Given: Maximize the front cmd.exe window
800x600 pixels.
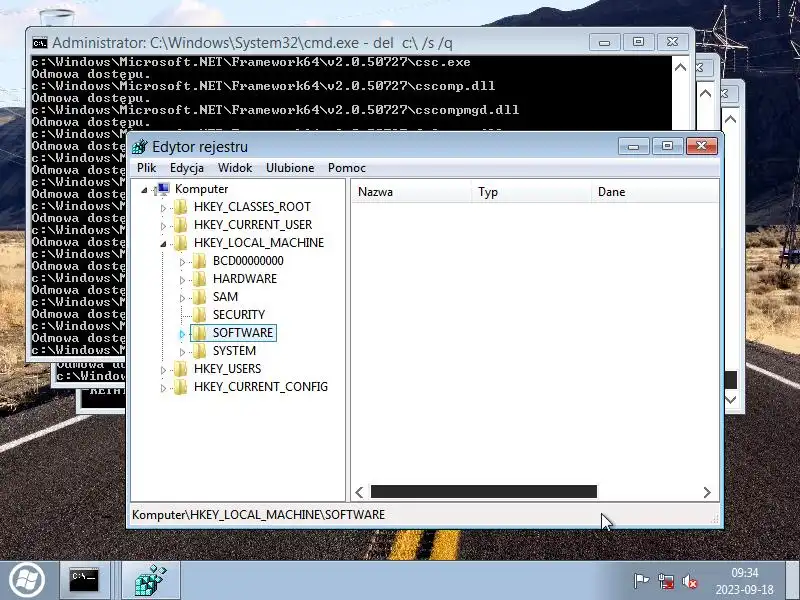Looking at the screenshot, I should pyautogui.click(x=638, y=42).
